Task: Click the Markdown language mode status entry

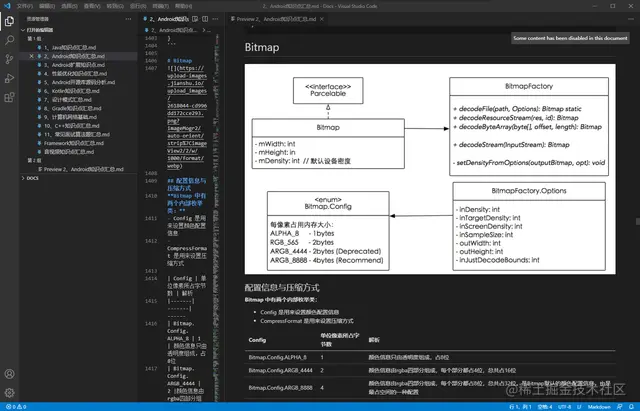Action: (599, 407)
